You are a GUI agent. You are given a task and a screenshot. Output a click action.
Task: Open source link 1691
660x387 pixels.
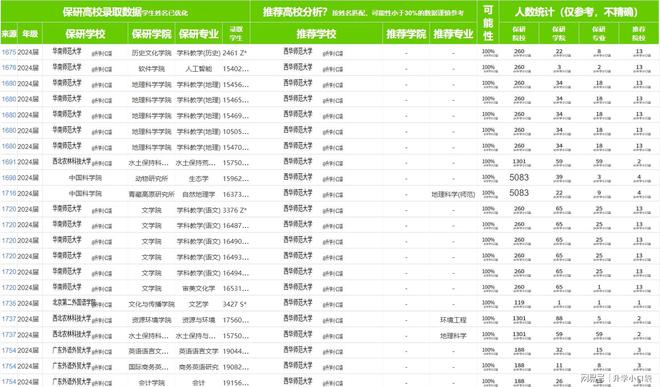click(9, 162)
